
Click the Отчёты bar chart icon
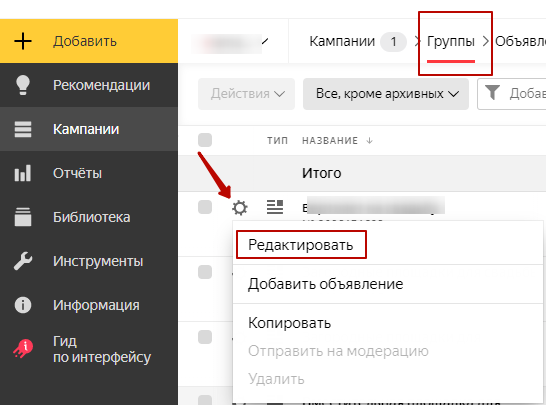(x=23, y=173)
